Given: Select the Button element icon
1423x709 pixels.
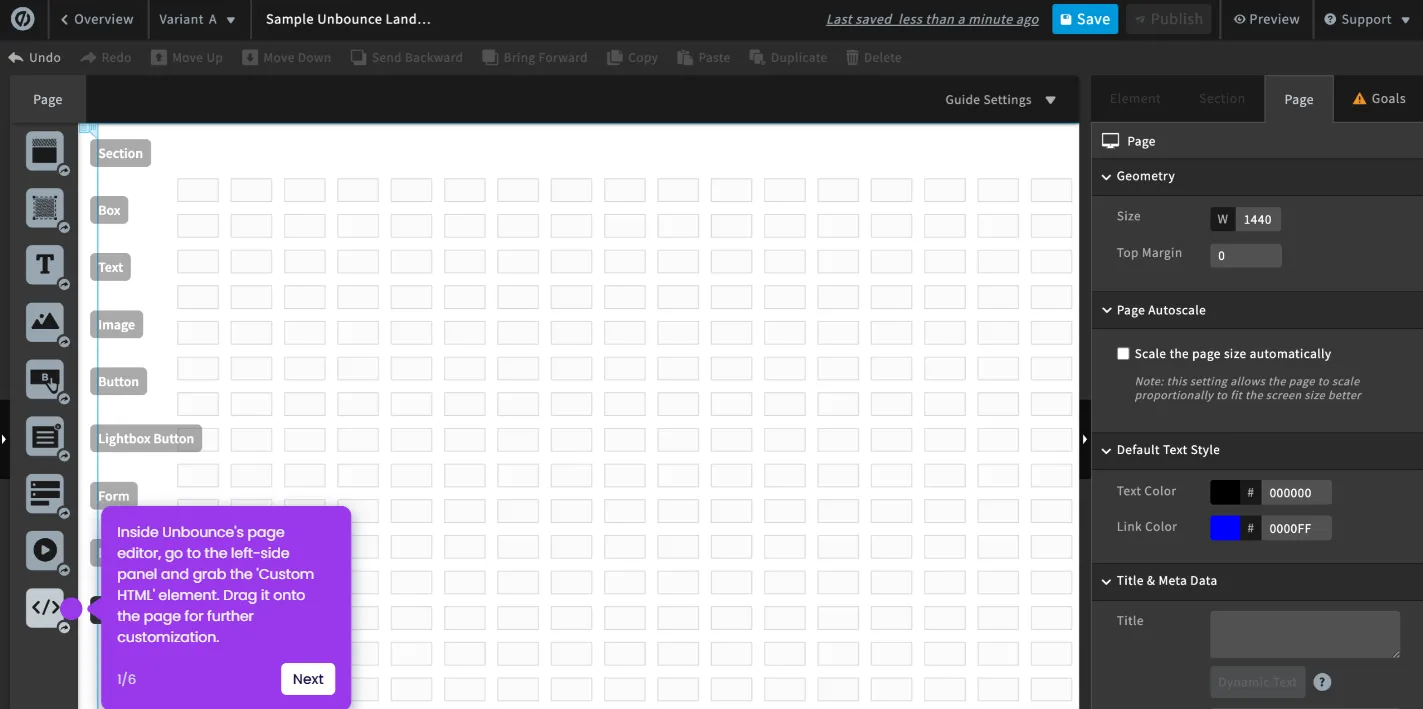Looking at the screenshot, I should coord(45,379).
